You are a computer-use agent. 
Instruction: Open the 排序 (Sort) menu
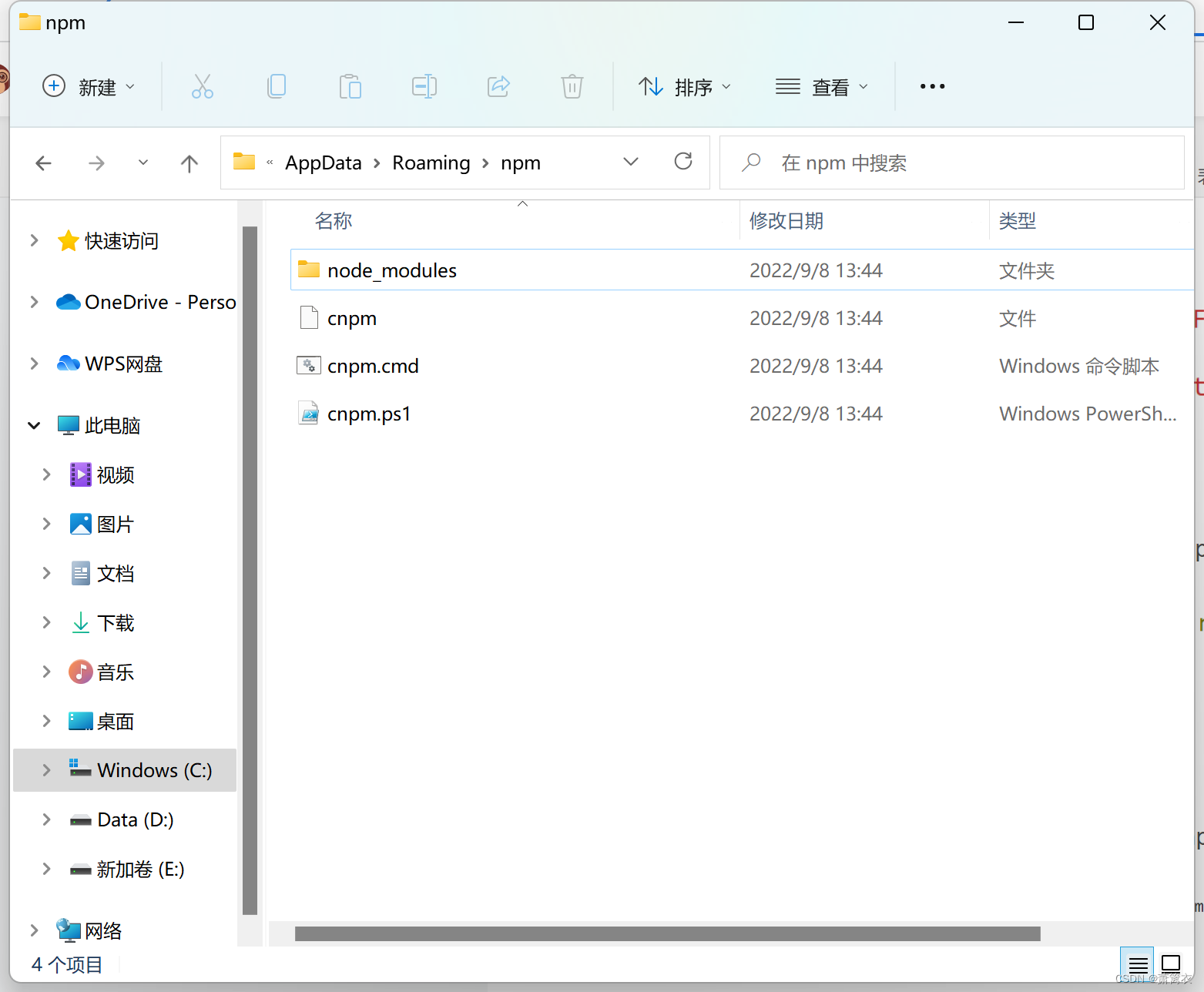pyautogui.click(x=684, y=86)
